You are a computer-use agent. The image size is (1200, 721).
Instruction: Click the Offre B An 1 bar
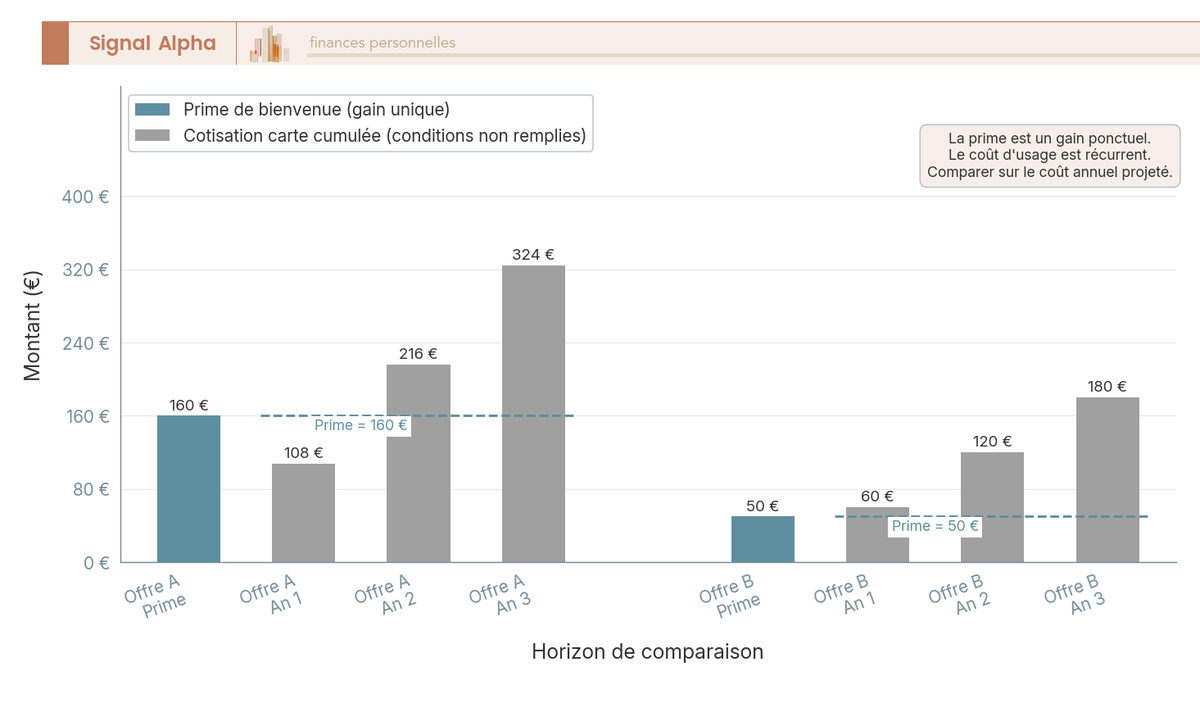(877, 535)
